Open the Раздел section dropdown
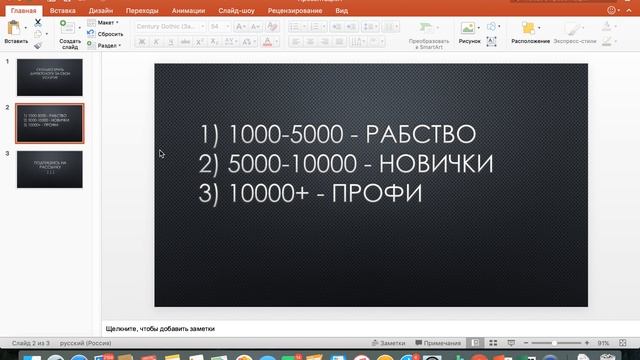 pos(104,46)
